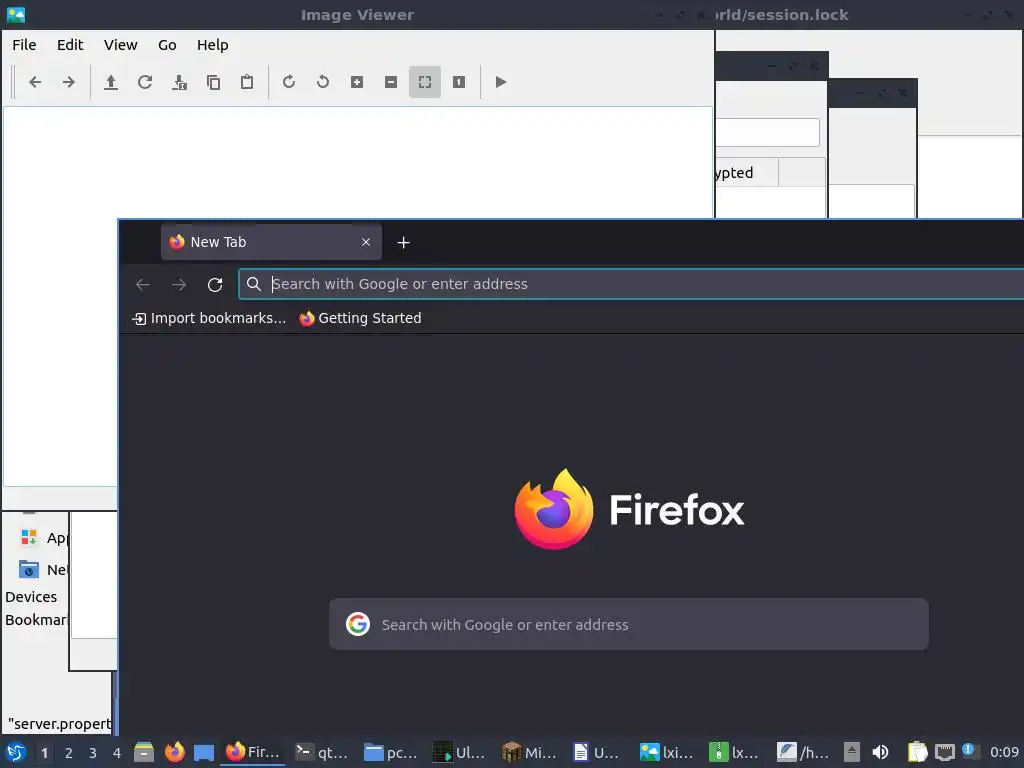Image resolution: width=1024 pixels, height=768 pixels.
Task: Click the open file upload-arrow icon
Action: point(111,82)
